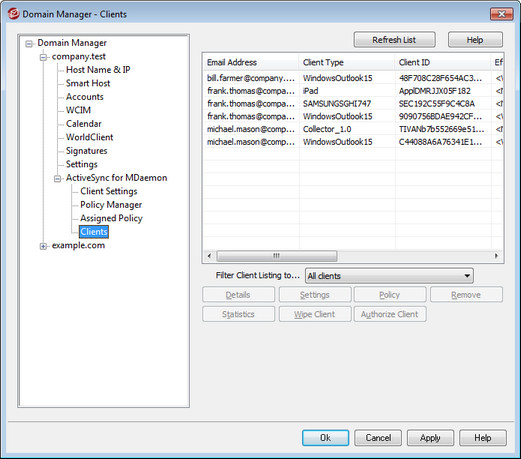Viewport: 521px width, 459px height.
Task: Confirm with the Ok button
Action: [325, 438]
